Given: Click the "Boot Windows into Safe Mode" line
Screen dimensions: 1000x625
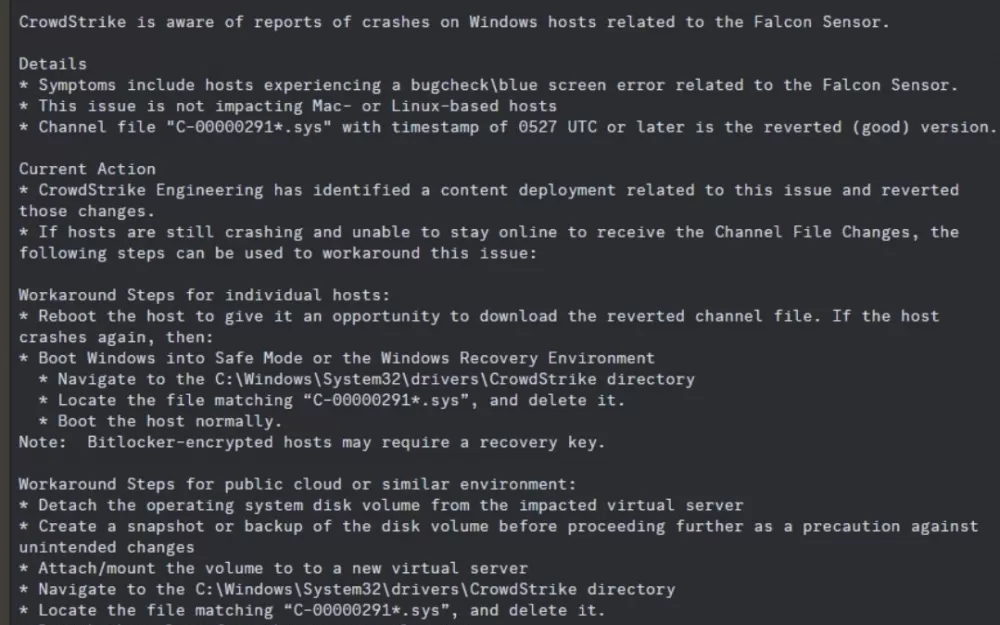Looking at the screenshot, I should pos(337,358).
